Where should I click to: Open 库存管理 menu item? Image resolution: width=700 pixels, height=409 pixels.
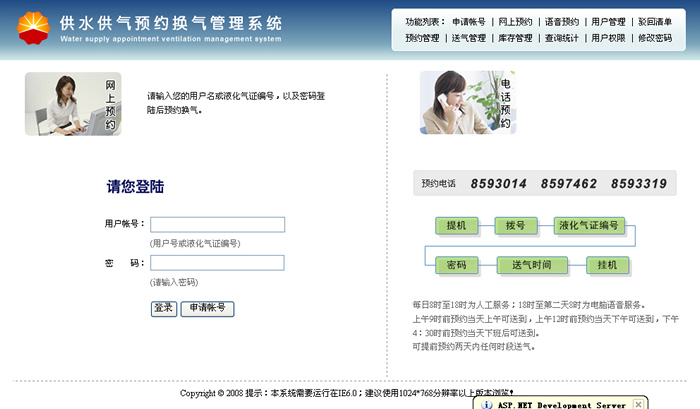(x=515, y=38)
